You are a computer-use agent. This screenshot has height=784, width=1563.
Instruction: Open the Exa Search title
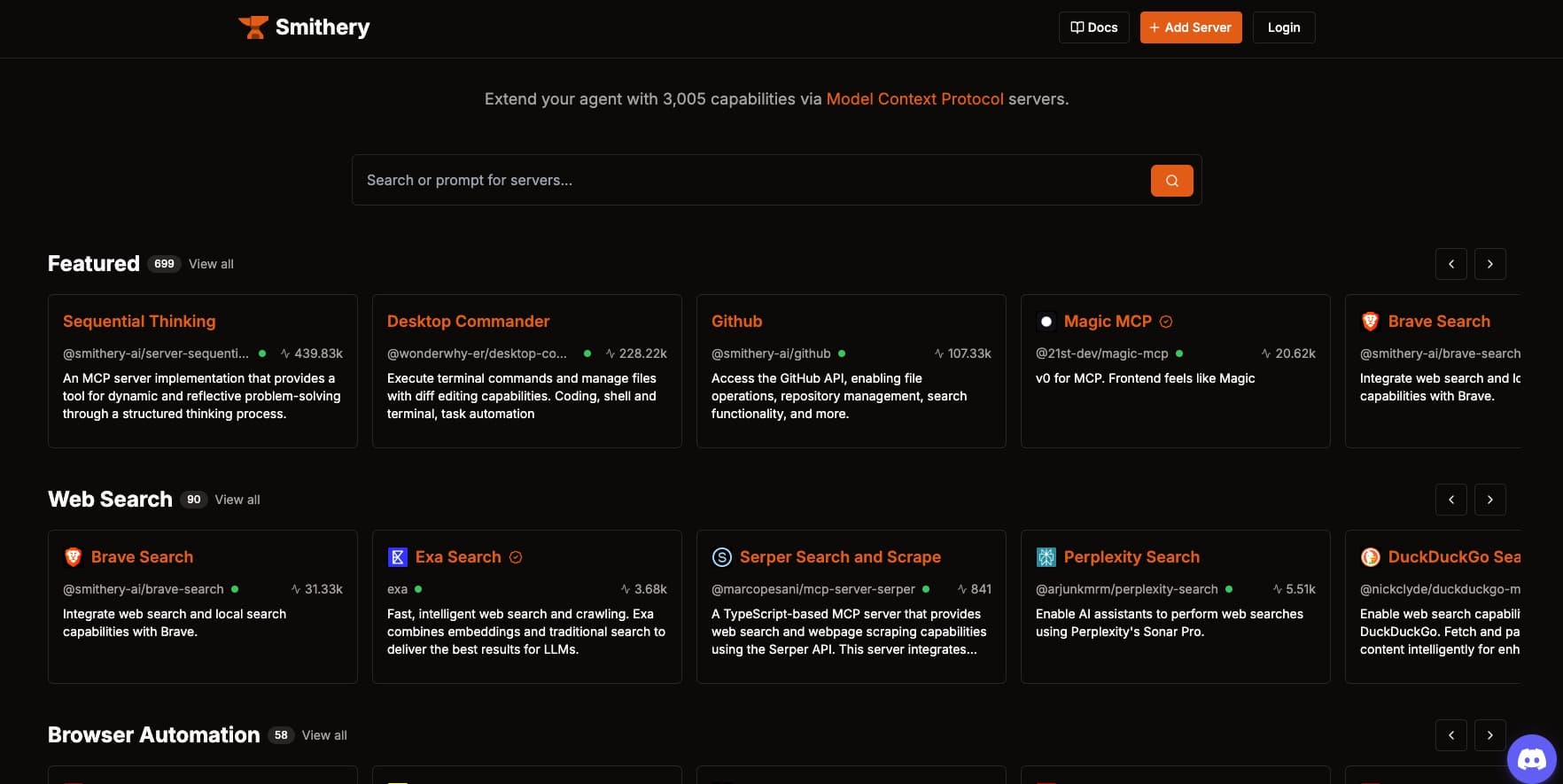(x=458, y=557)
